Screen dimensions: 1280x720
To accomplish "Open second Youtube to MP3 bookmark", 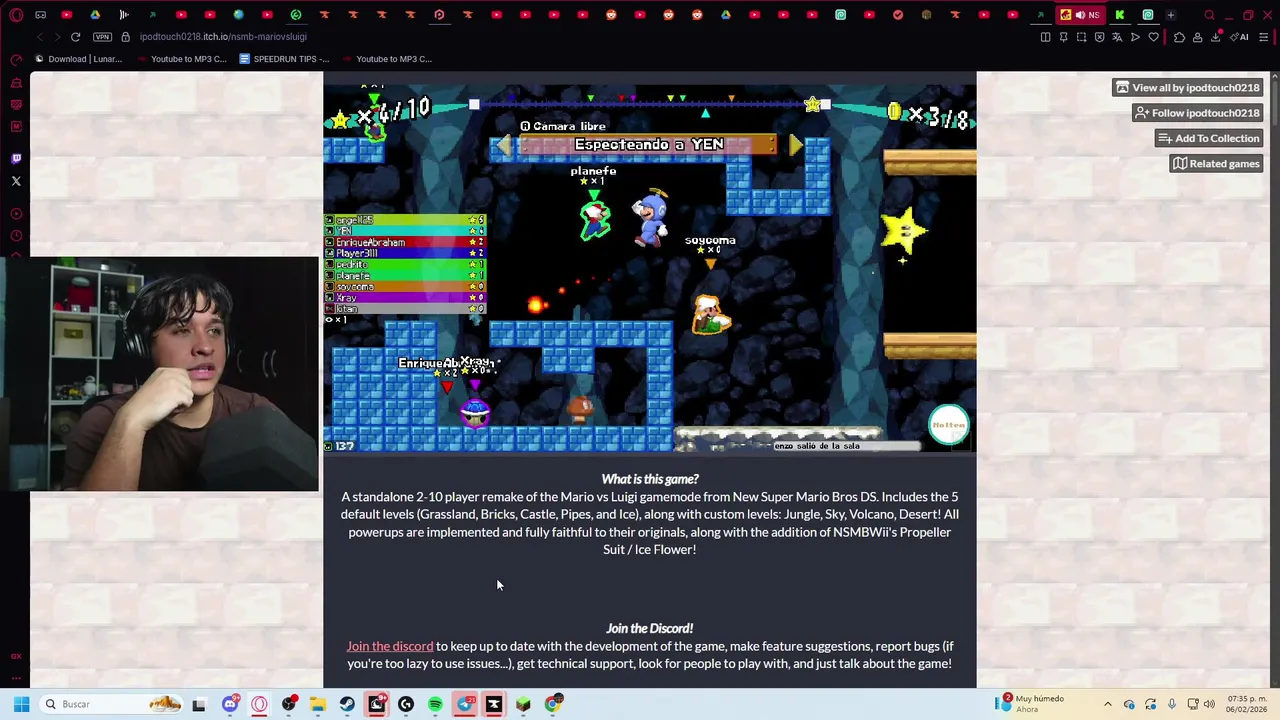I will (387, 59).
